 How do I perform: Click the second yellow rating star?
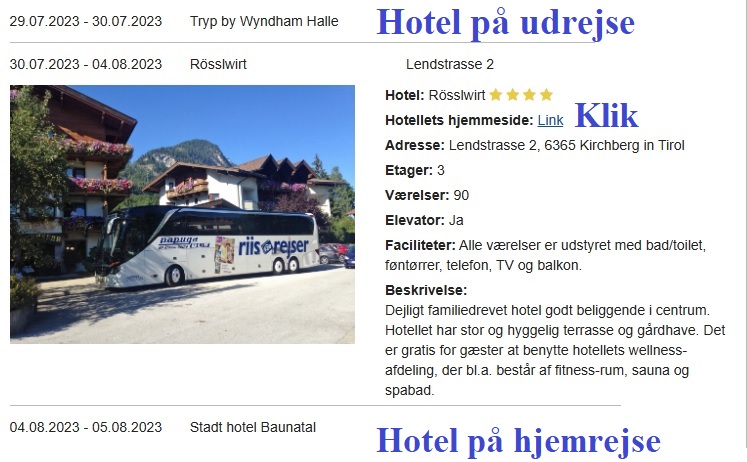[513, 95]
